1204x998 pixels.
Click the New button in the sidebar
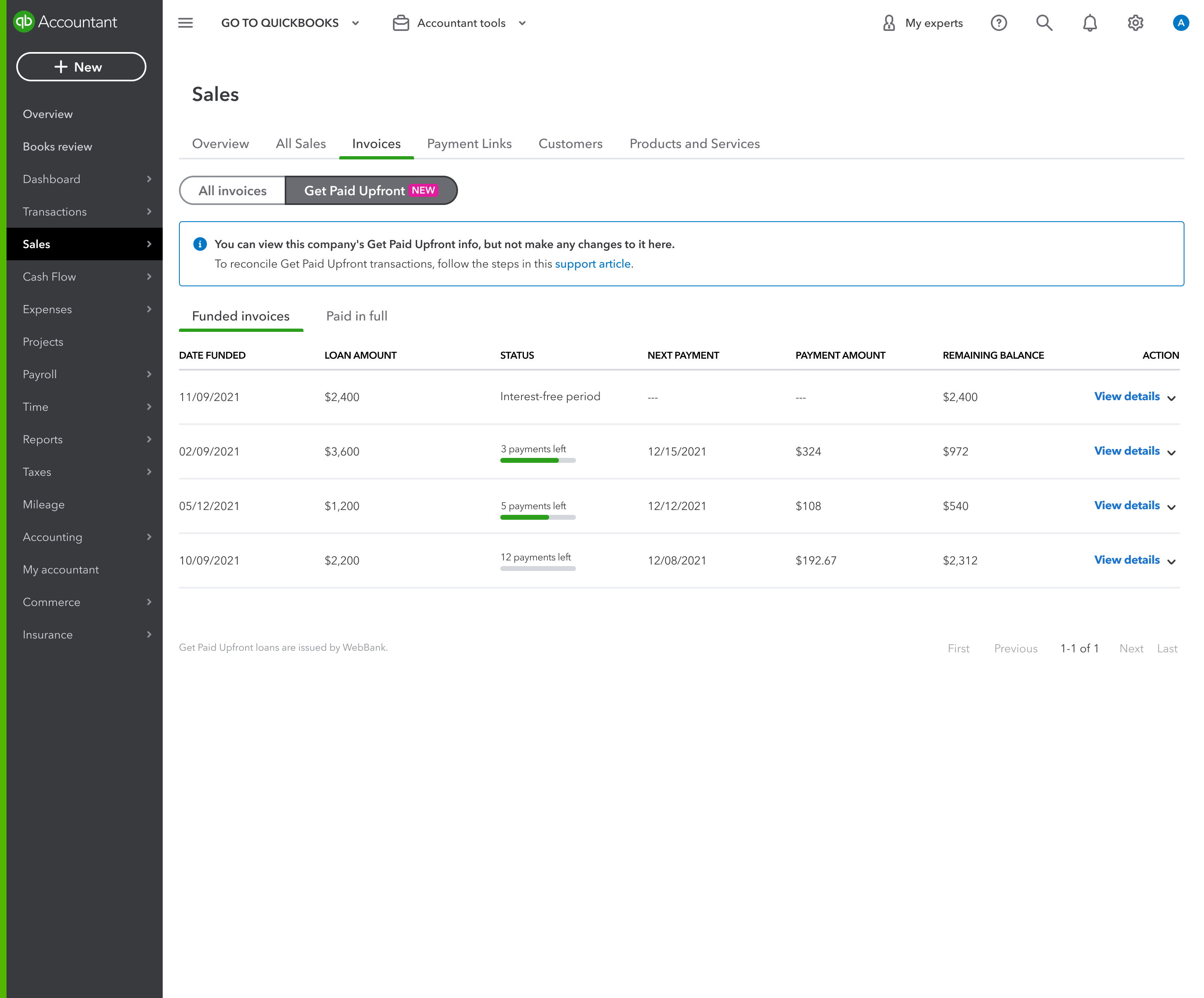tap(81, 67)
